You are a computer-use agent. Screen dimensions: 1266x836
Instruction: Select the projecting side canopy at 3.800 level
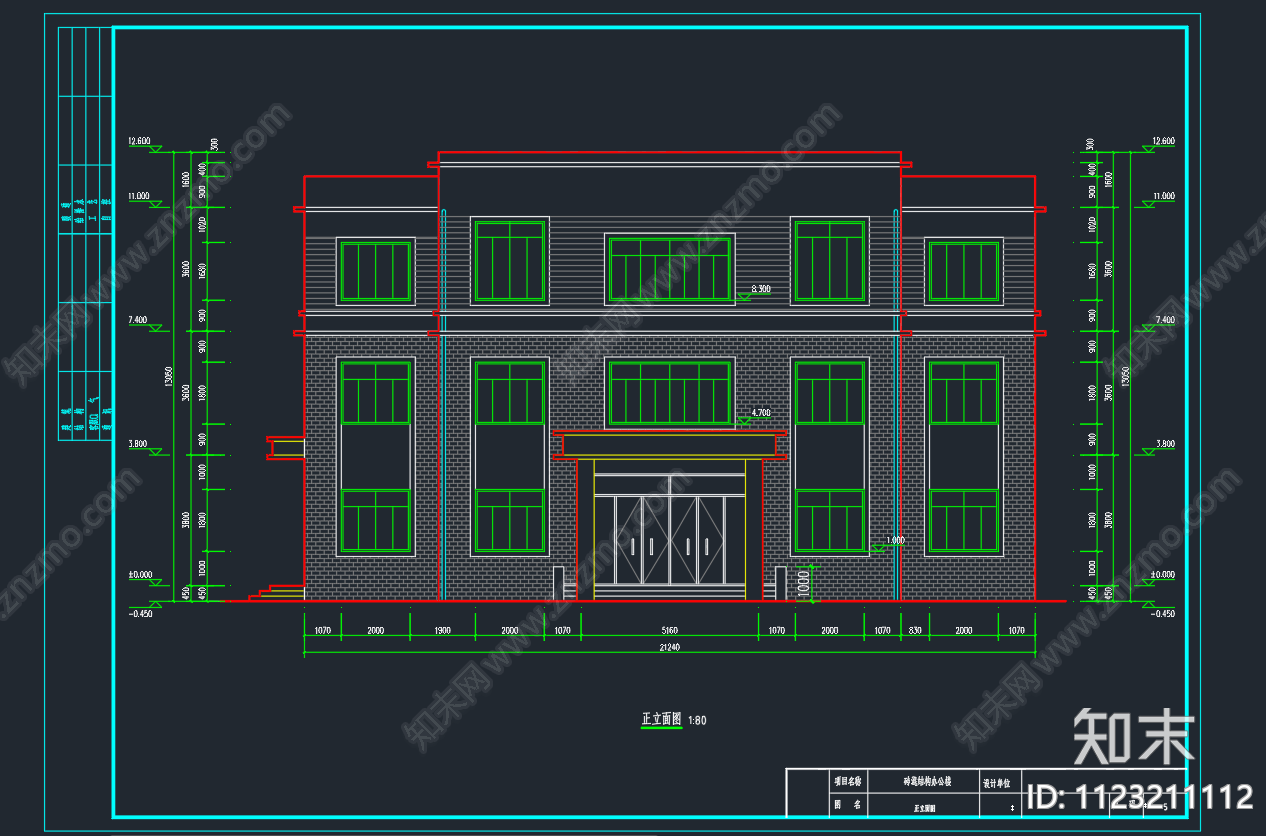[x=286, y=448]
